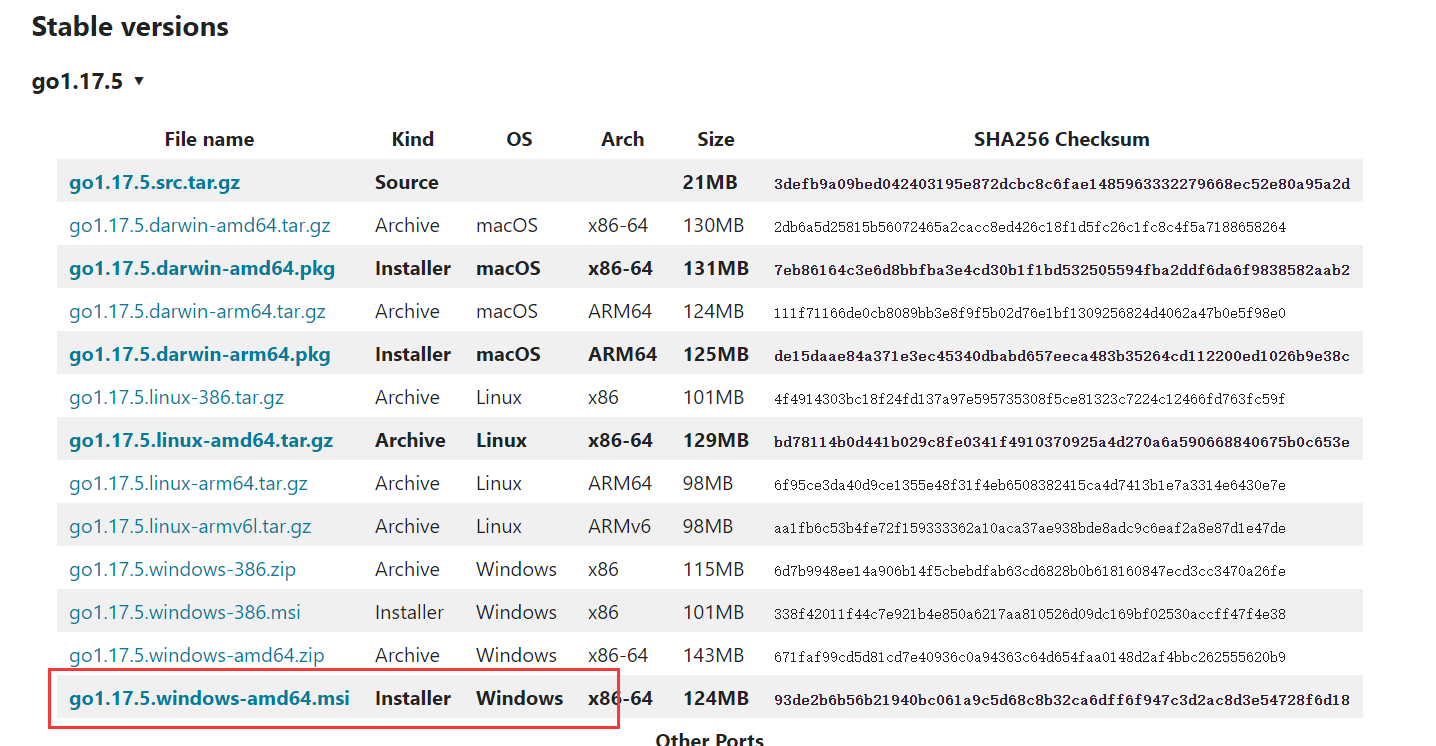Screen dimensions: 1436x746
Task: Click the 131MB size cell
Action: pos(716,269)
